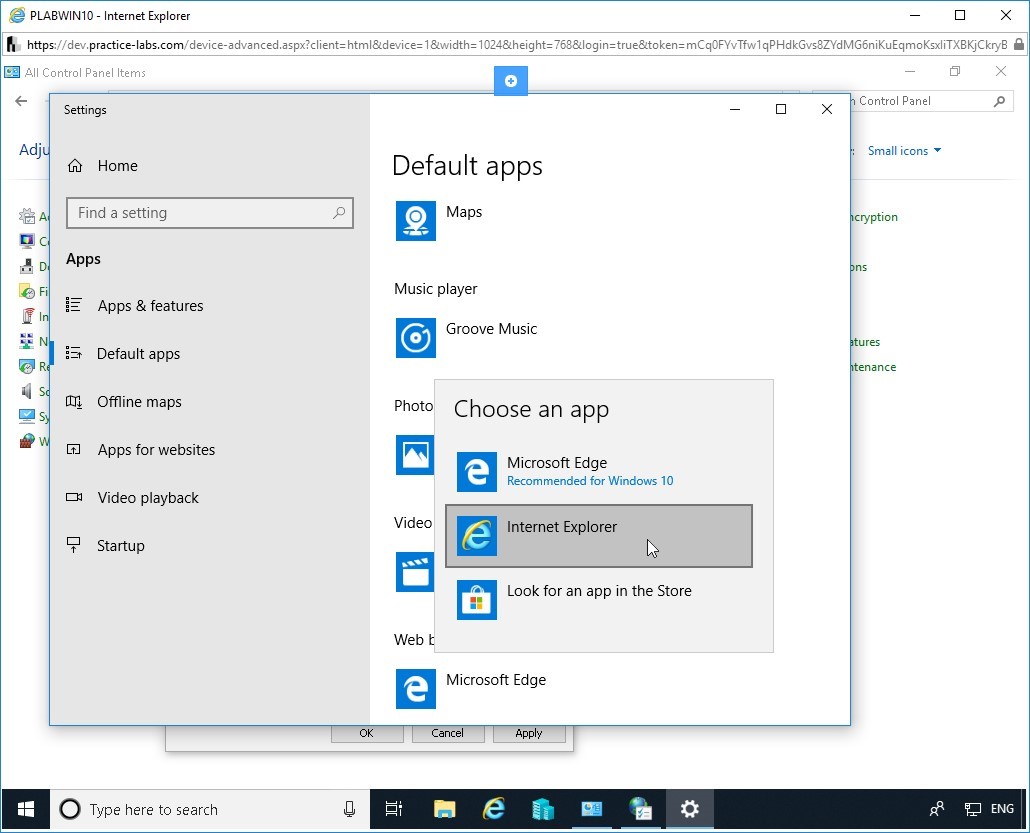
Task: Click the Internet Explorer address bar URL
Action: 517,45
